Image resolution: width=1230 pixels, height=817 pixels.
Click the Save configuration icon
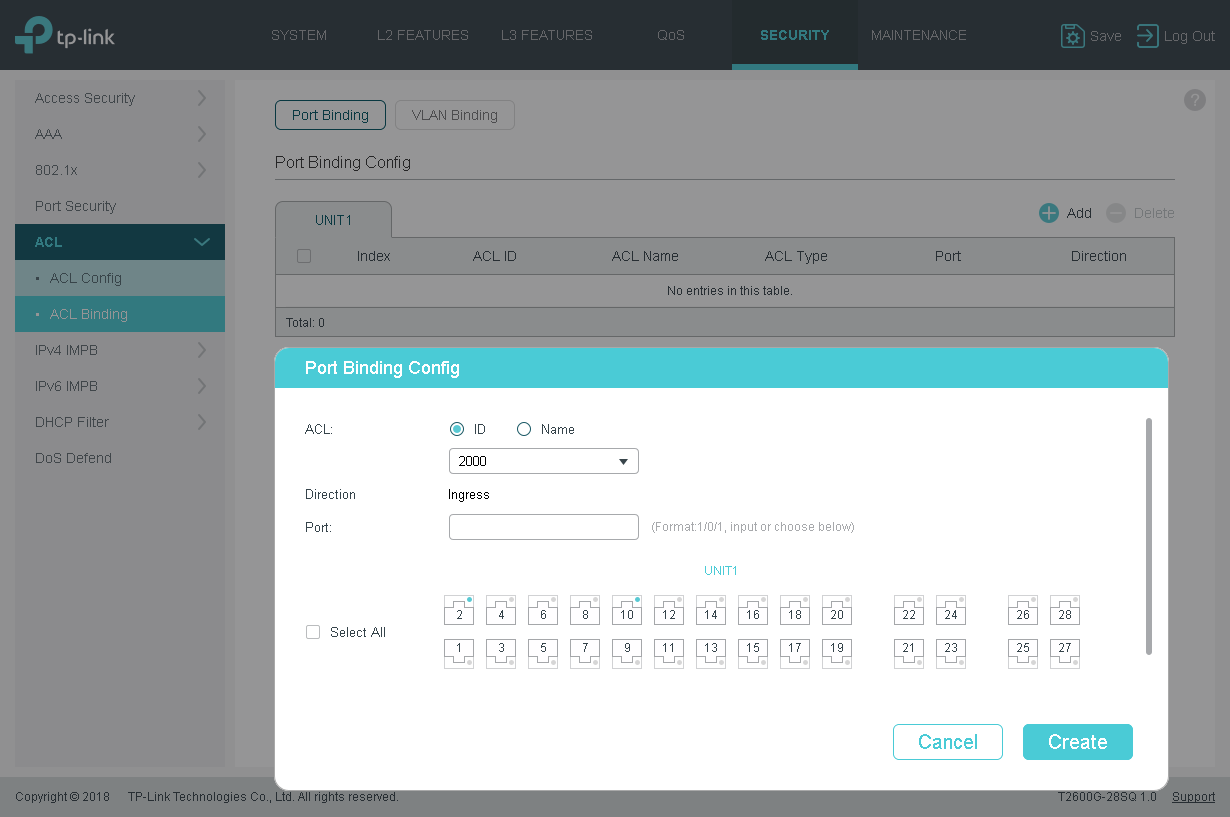point(1072,36)
